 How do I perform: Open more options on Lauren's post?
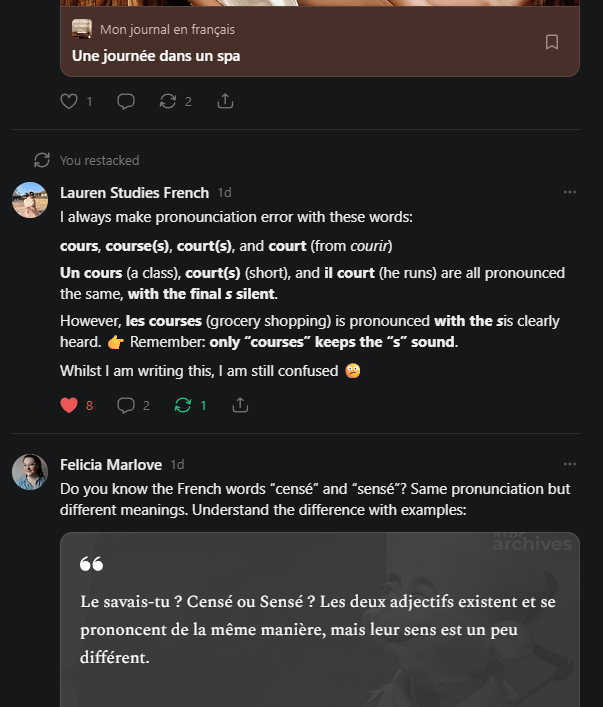570,192
